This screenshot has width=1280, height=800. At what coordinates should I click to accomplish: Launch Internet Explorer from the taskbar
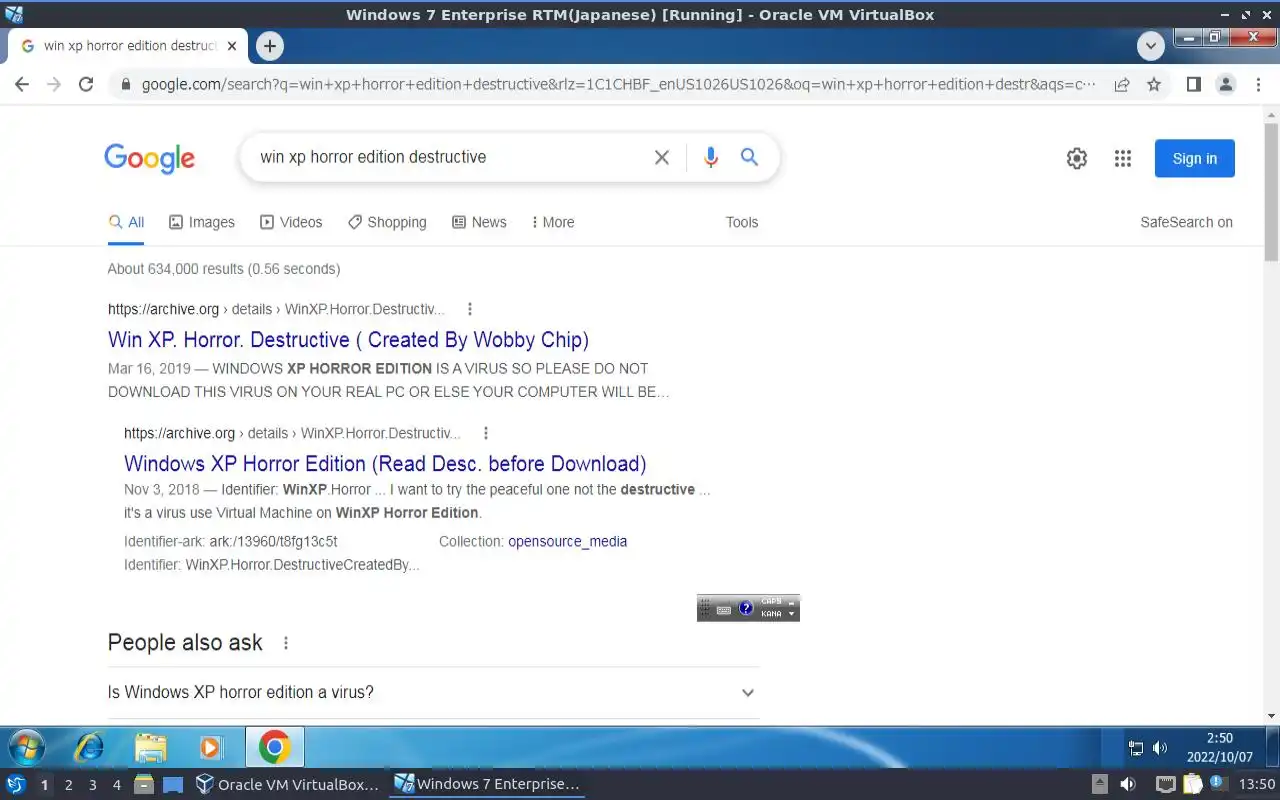pos(90,747)
